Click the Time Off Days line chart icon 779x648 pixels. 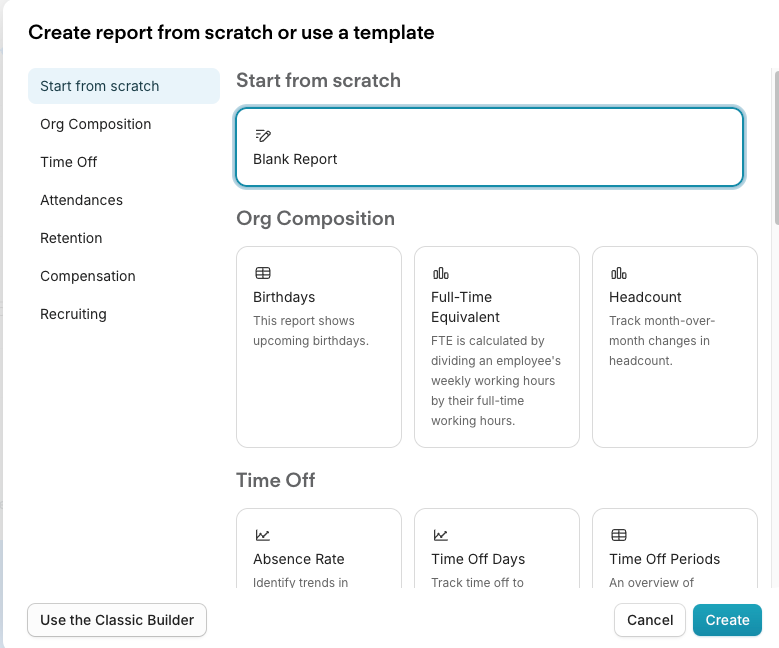(x=441, y=535)
